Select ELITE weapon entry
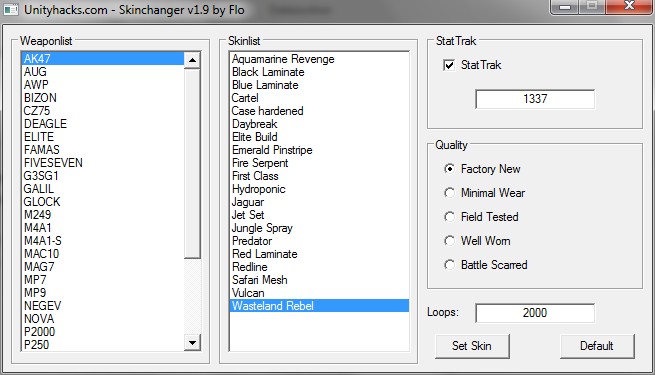The width and height of the screenshot is (655, 375). (103, 137)
